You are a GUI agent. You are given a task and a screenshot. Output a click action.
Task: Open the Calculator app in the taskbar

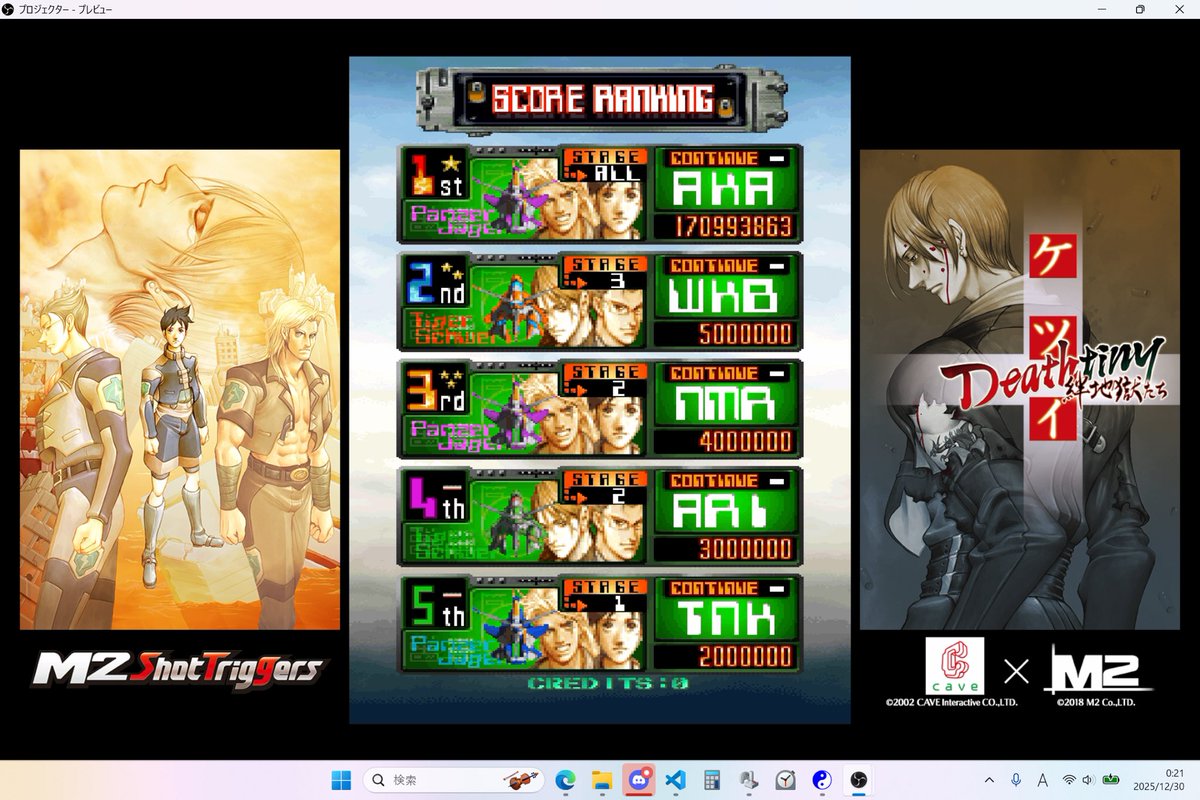pos(712,779)
